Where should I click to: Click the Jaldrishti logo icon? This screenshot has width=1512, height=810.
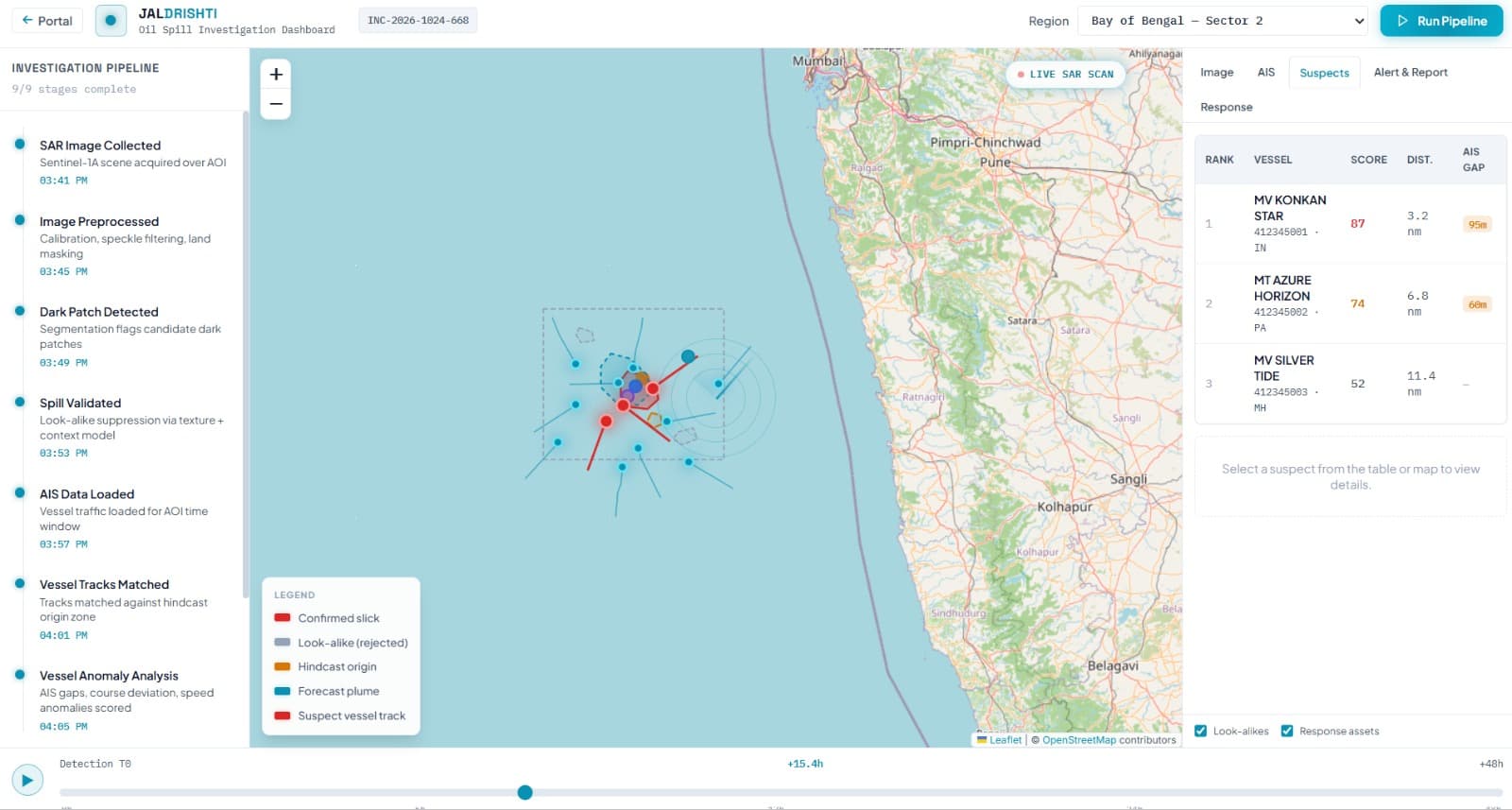point(111,21)
